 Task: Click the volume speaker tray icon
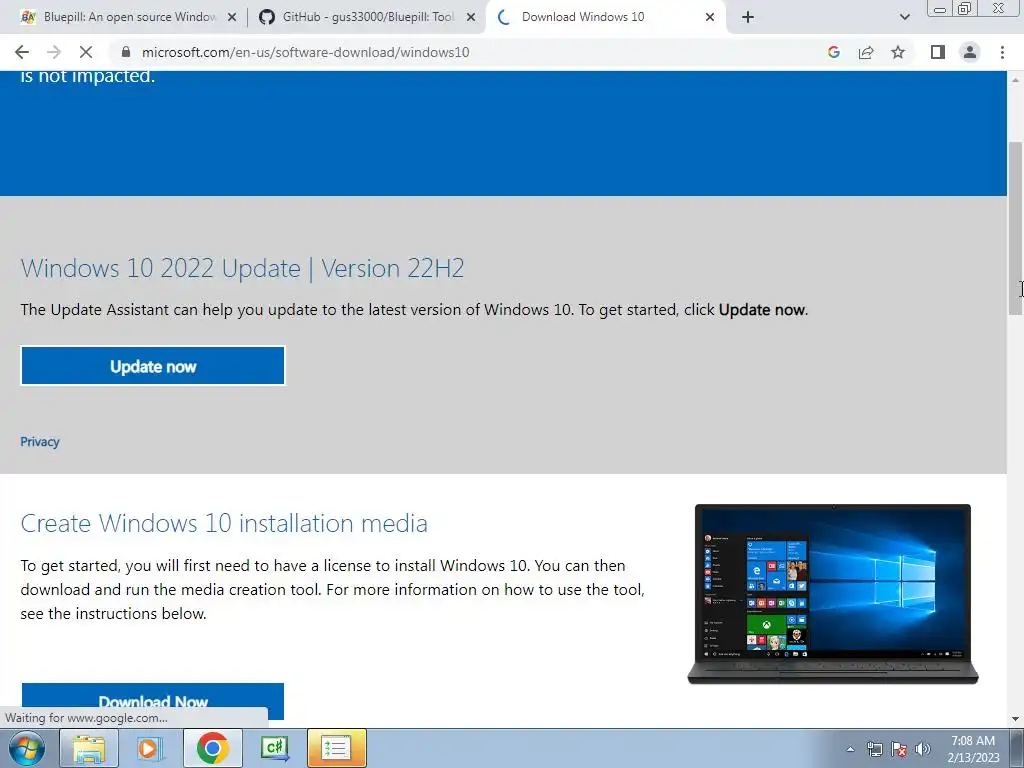point(922,749)
